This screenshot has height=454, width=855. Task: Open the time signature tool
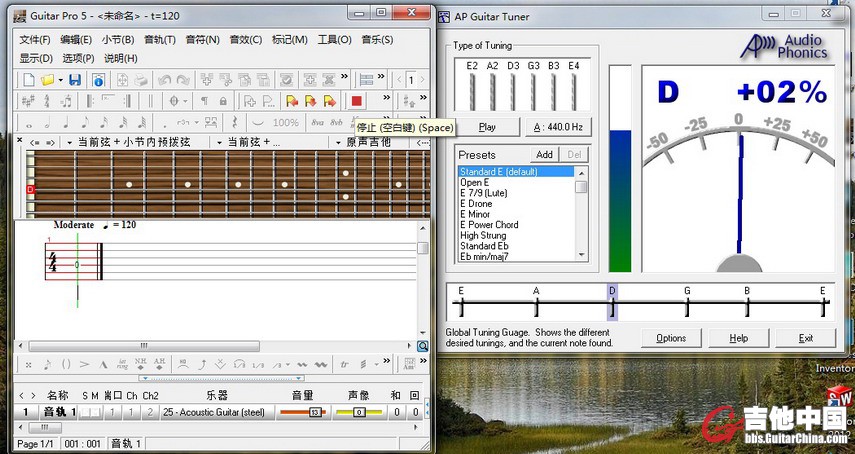[47, 101]
